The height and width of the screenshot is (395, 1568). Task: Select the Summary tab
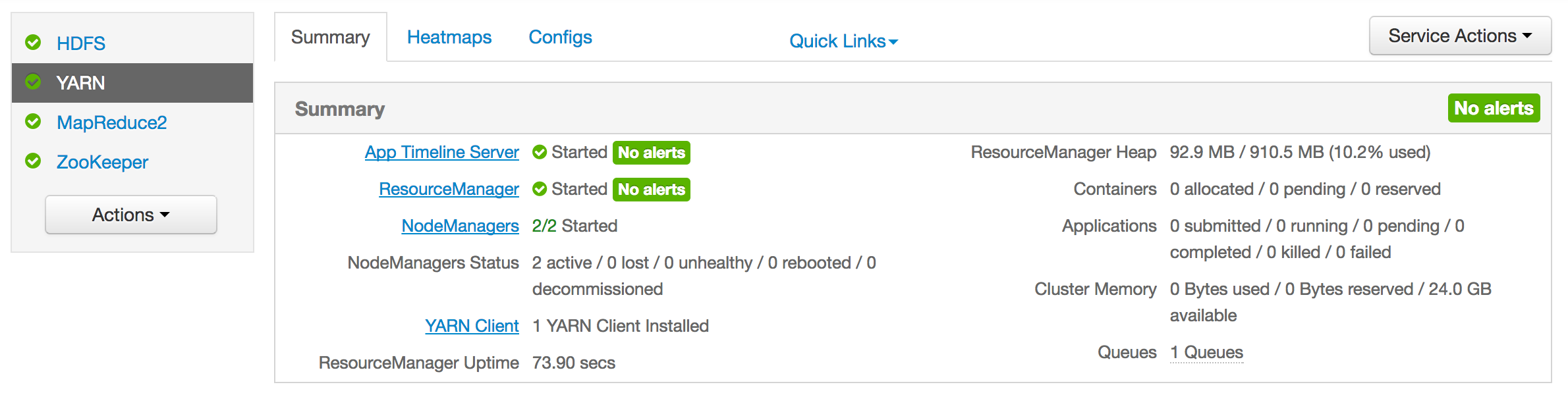tap(330, 38)
